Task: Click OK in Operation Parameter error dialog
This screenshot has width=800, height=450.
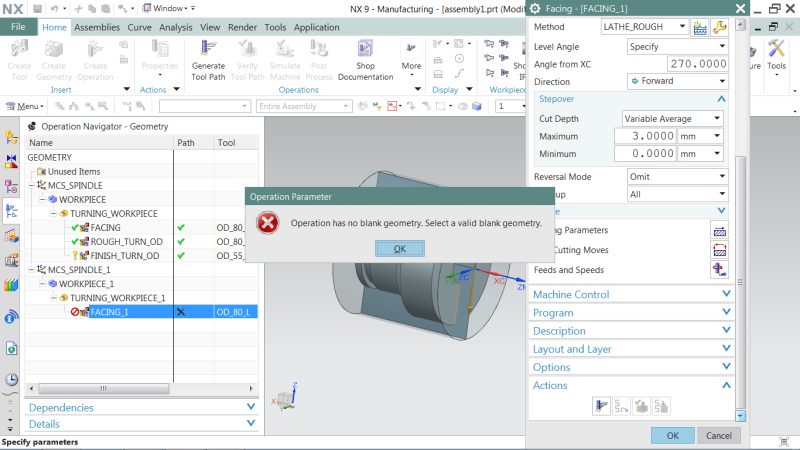Action: tap(399, 248)
